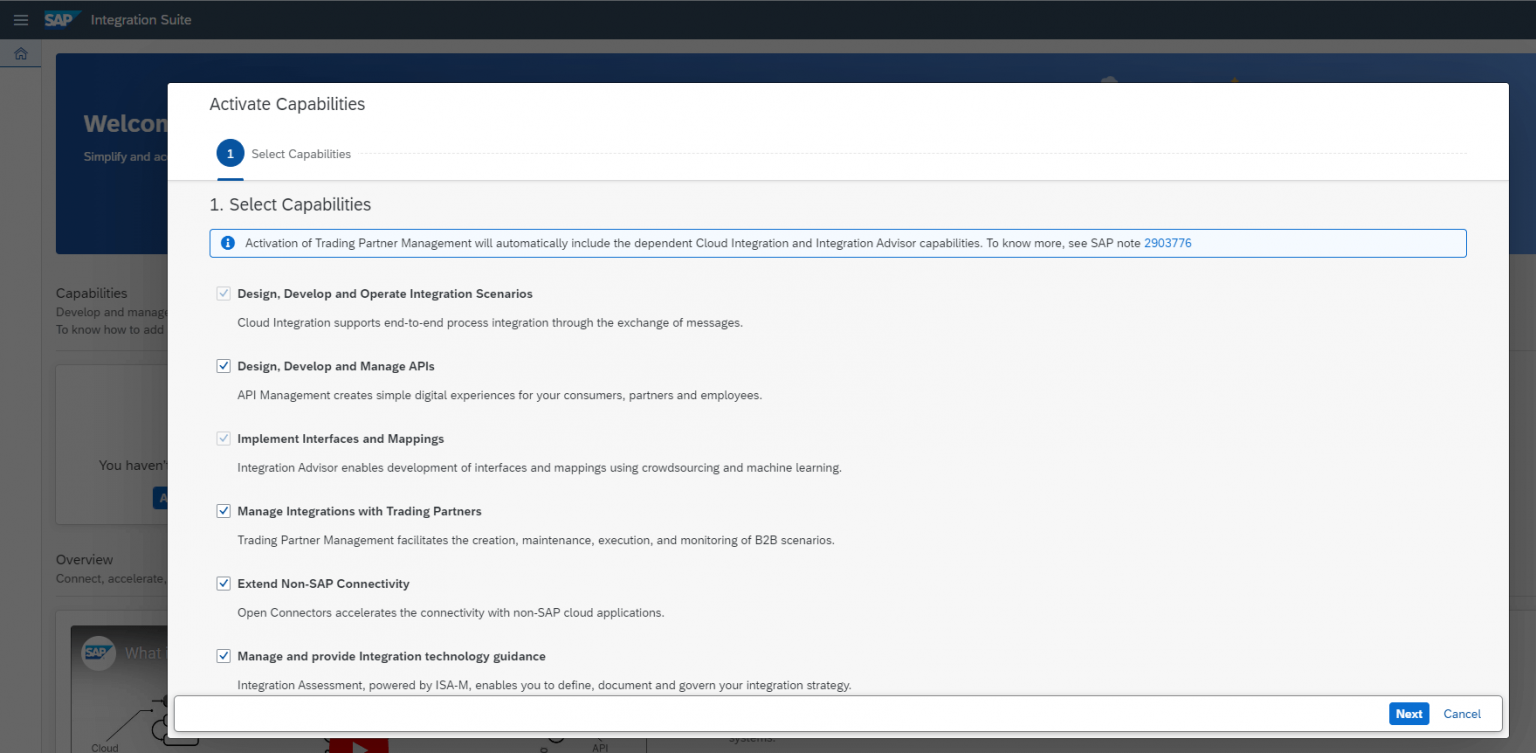Cancel the Activate Capabilities dialog
Screen dimensions: 1536x753
pos(1462,713)
